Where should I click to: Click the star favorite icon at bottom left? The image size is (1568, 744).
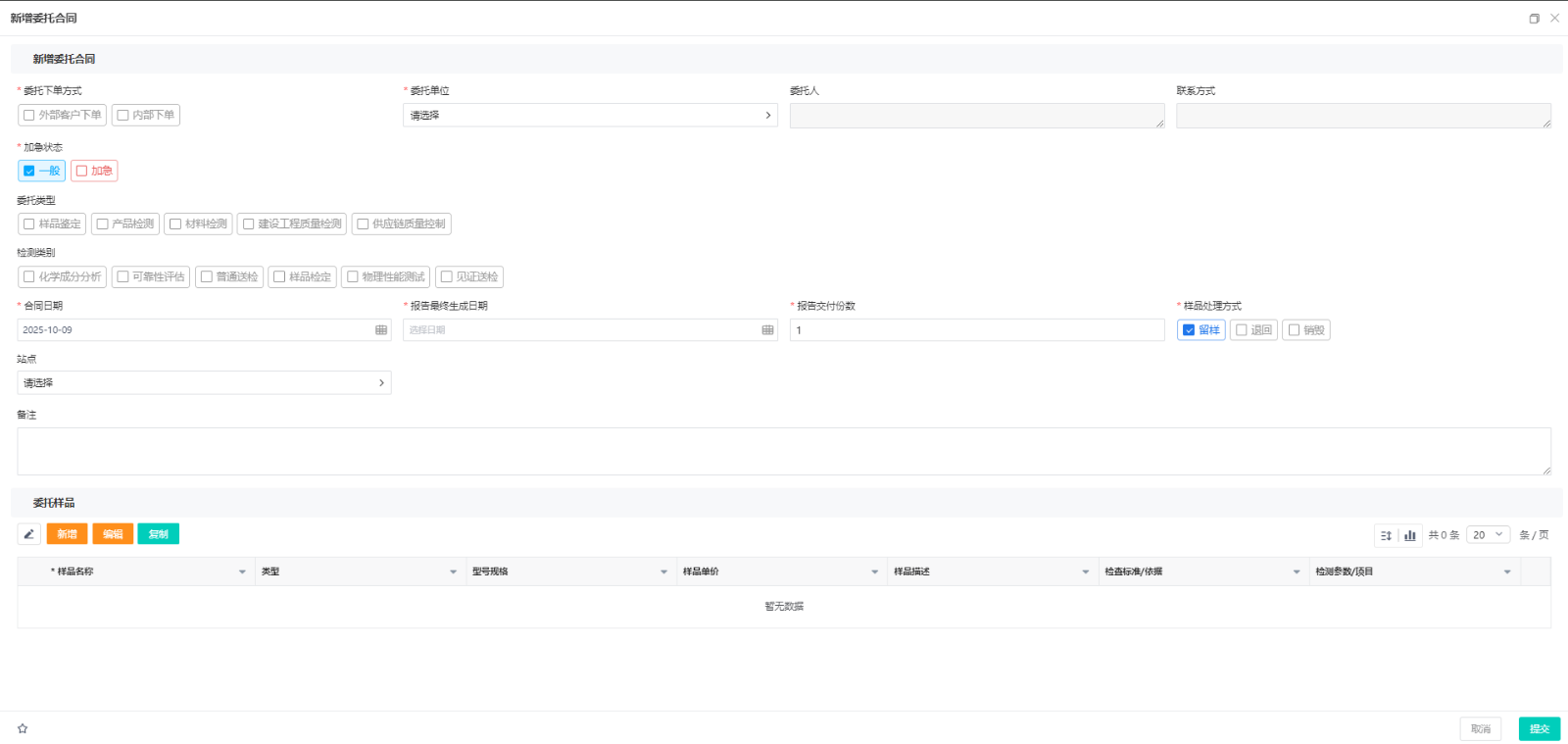pos(23,728)
